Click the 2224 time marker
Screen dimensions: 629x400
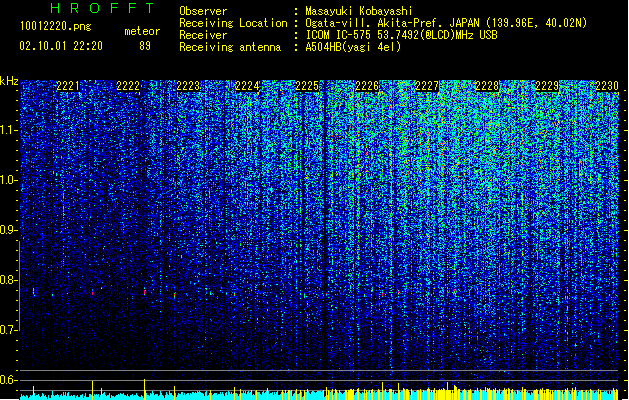(248, 86)
